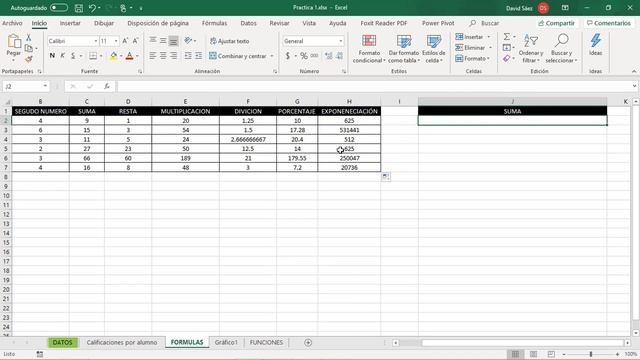640x360 pixels.
Task: Apply percent style format
Action: (304, 56)
